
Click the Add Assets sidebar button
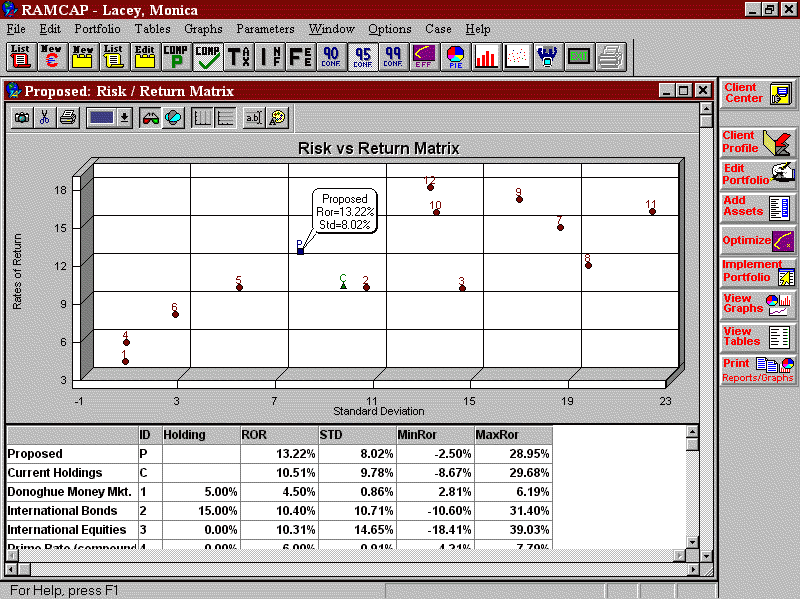[758, 207]
